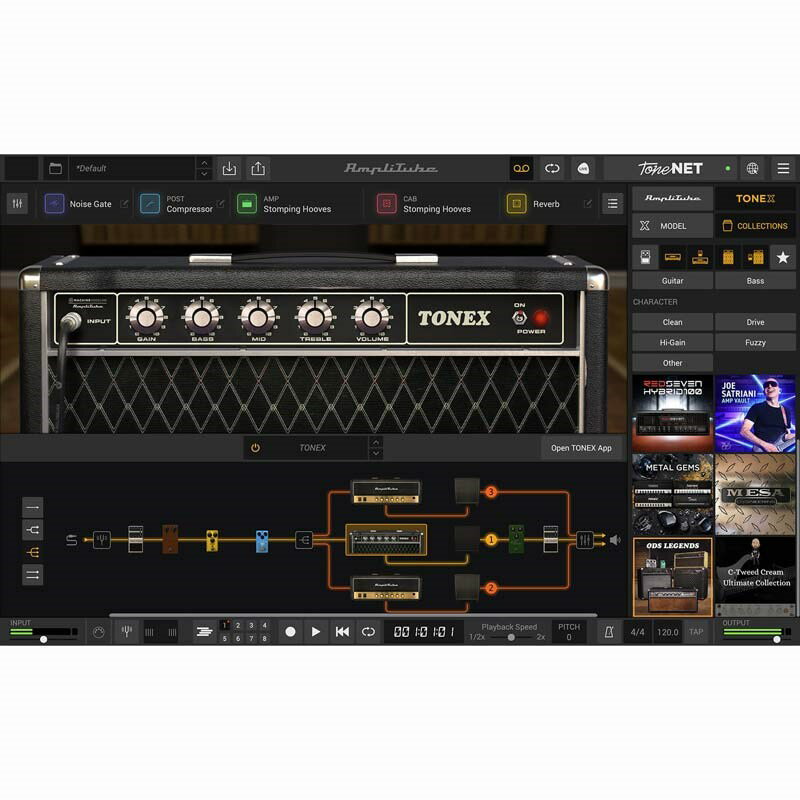This screenshot has width=800, height=800.
Task: Open the TONEX model selector arrows
Action: (x=376, y=447)
